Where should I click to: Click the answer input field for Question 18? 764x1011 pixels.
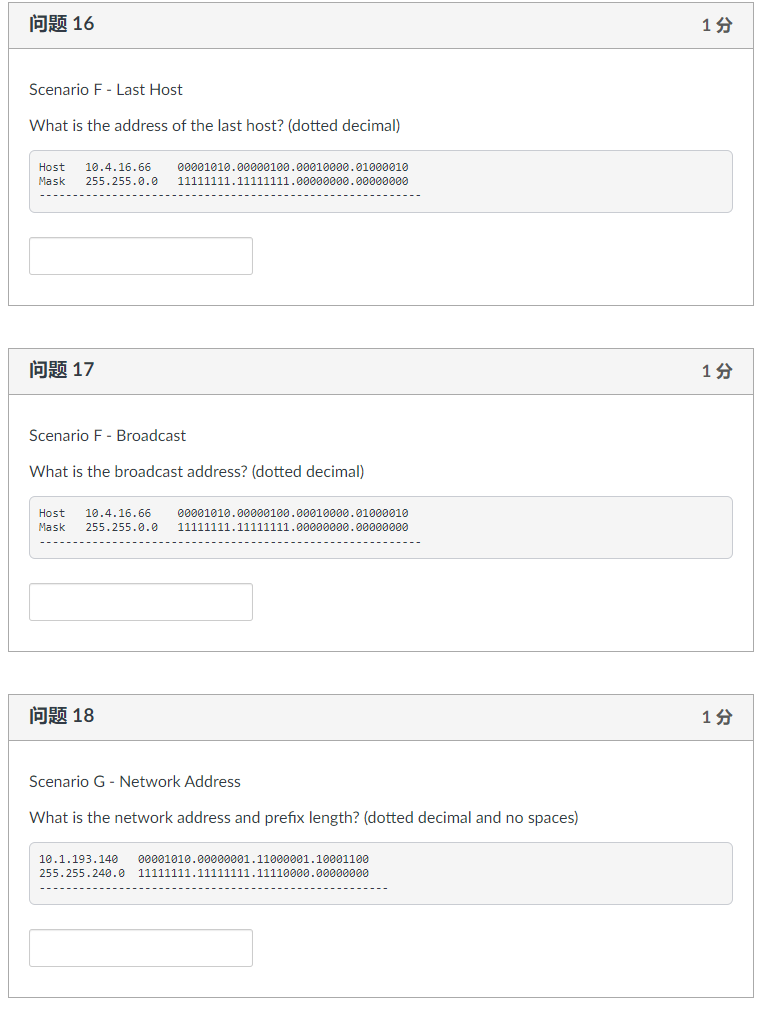pyautogui.click(x=140, y=948)
